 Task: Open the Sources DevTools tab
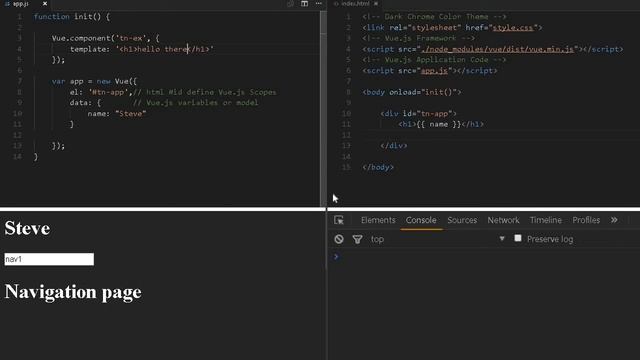(462, 220)
